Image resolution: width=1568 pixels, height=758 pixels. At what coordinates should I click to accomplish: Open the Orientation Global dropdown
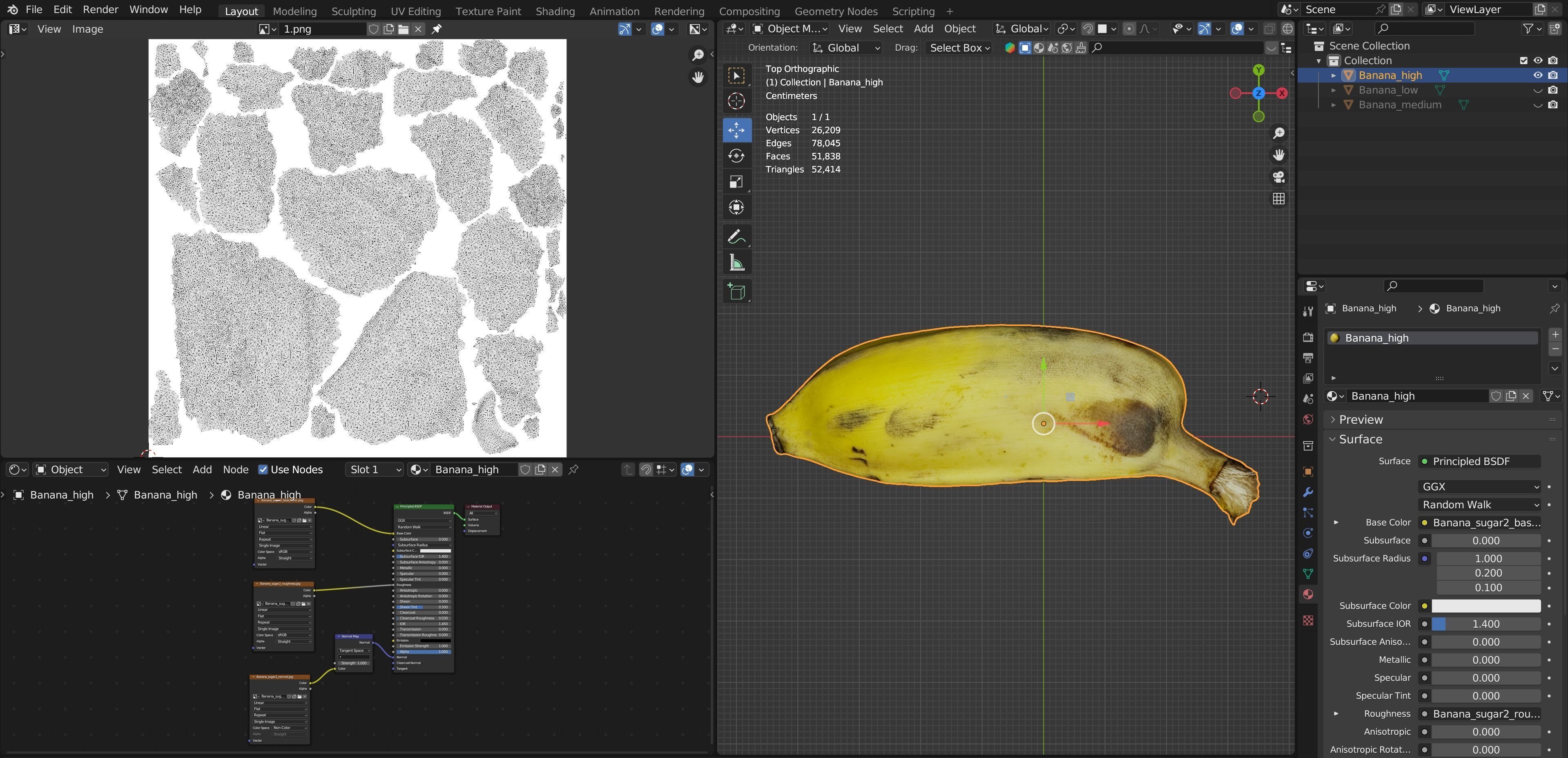(845, 47)
